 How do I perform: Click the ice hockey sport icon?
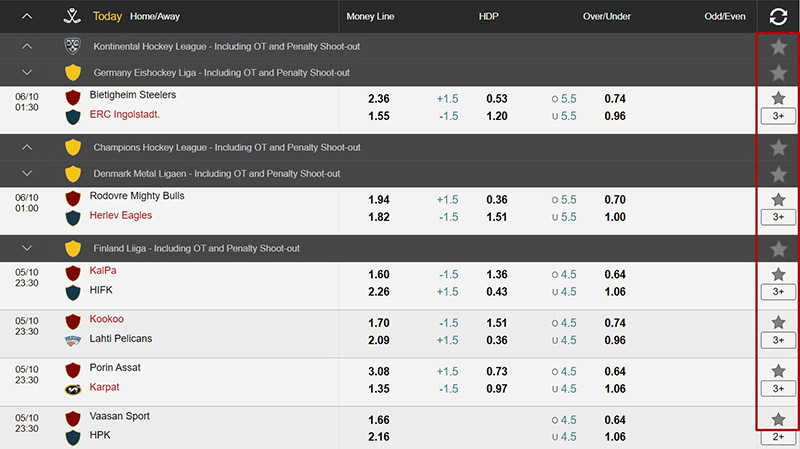(x=72, y=16)
